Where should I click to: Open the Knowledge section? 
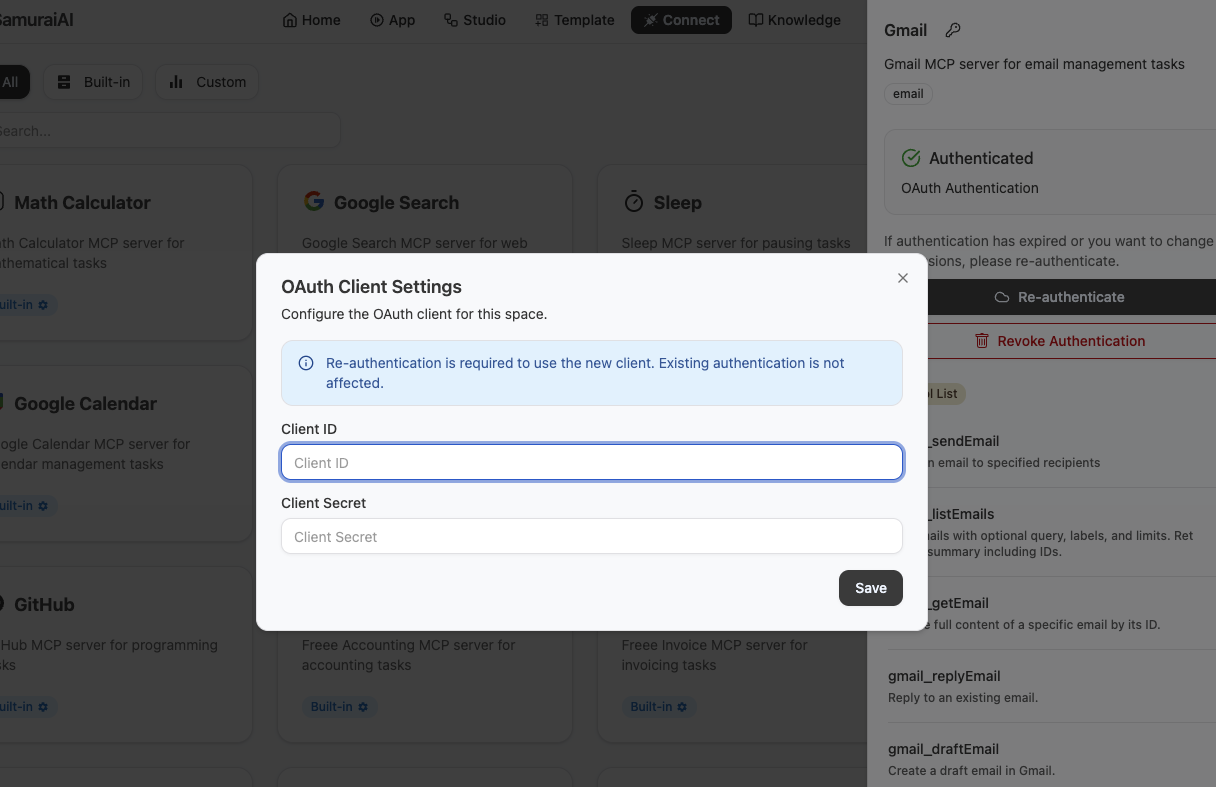point(794,20)
